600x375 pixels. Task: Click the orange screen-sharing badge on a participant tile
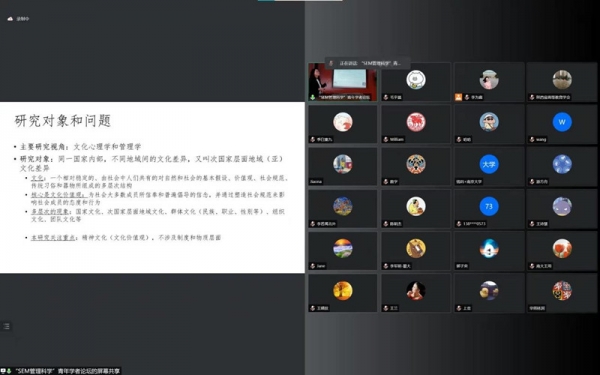(458, 97)
